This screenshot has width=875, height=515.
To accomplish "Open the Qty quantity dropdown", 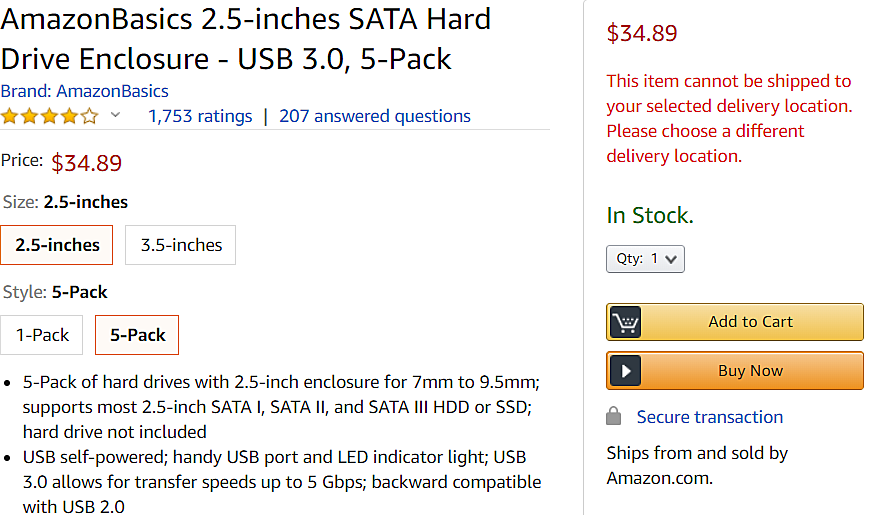I will (x=645, y=259).
